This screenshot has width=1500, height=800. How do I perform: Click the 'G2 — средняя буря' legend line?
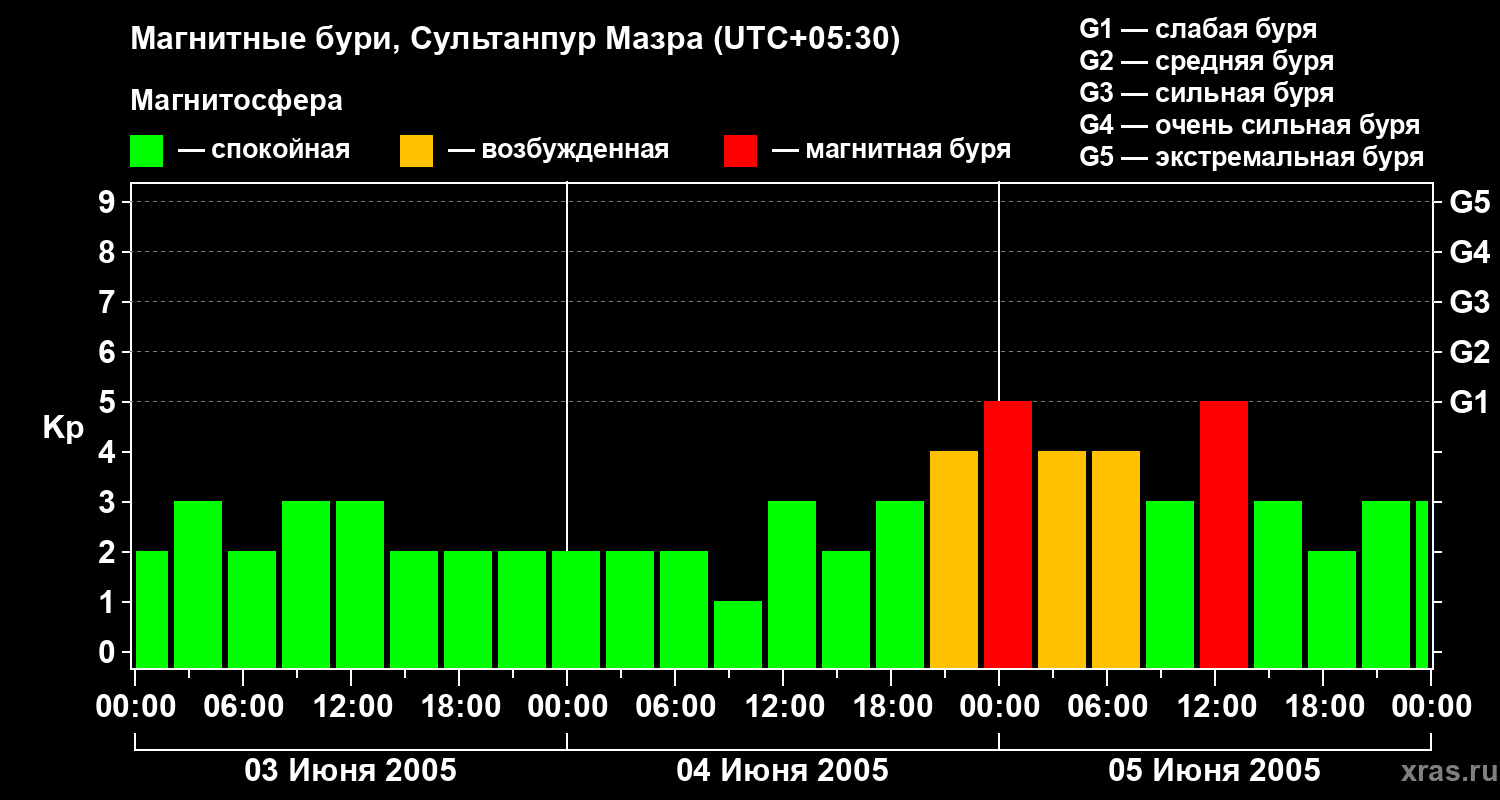pos(1207,61)
